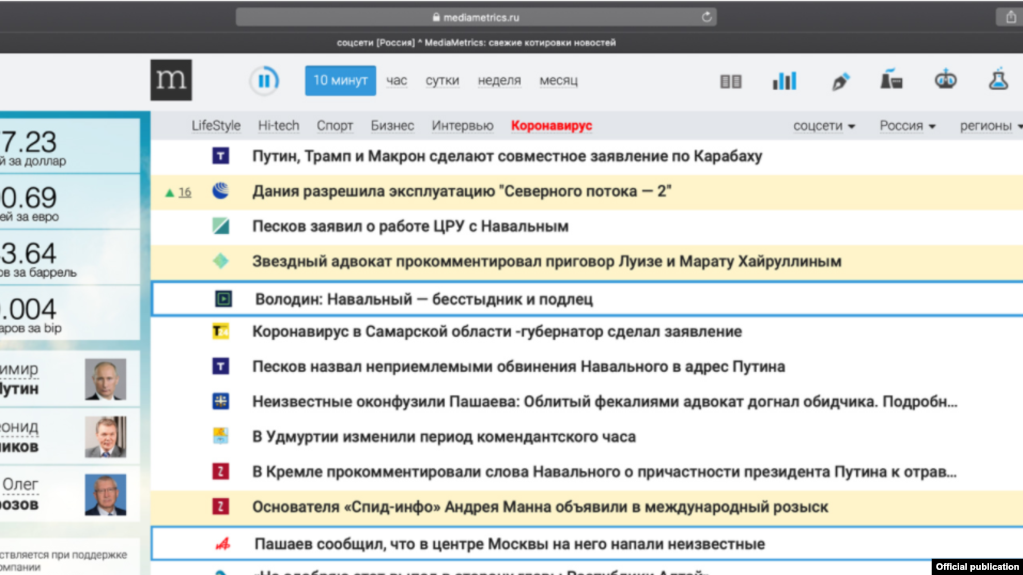The width and height of the screenshot is (1023, 575).
Task: Click the dollar exchange rate widget
Action: pyautogui.click(x=70, y=146)
